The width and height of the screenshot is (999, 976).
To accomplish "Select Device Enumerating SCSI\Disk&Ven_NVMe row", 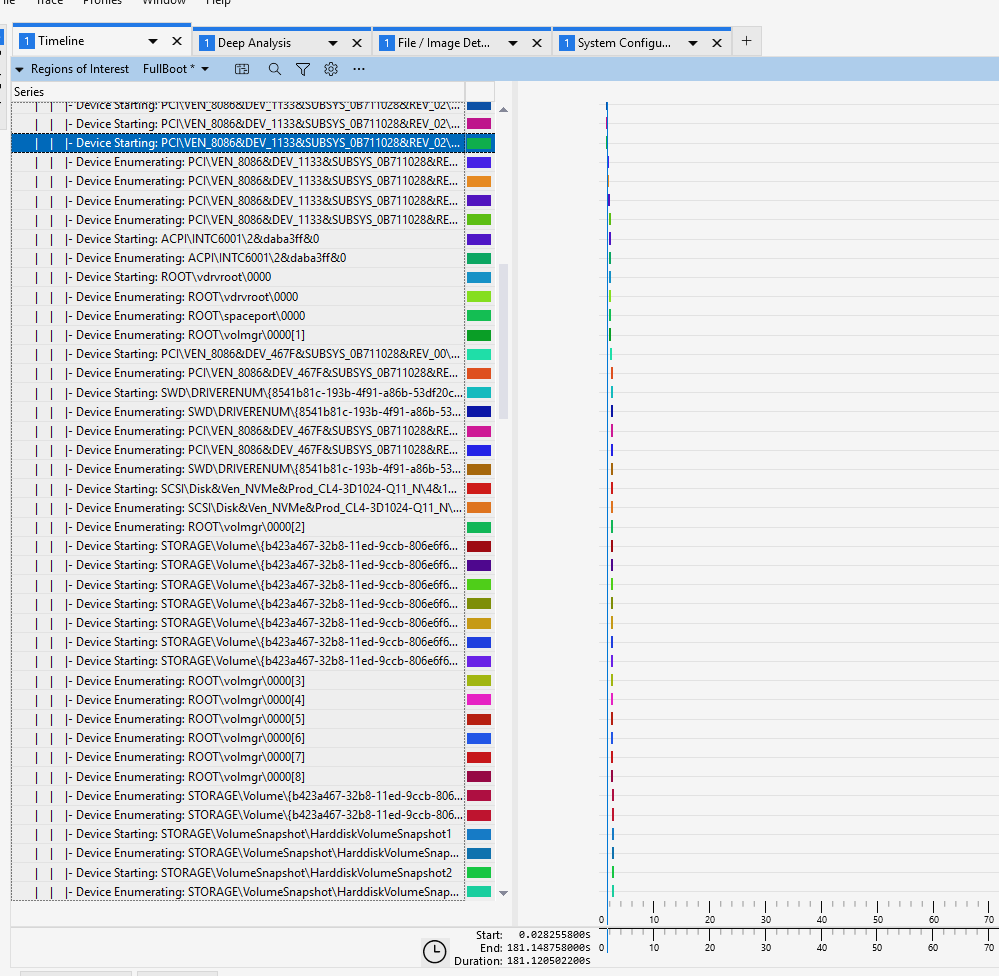I will click(238, 508).
